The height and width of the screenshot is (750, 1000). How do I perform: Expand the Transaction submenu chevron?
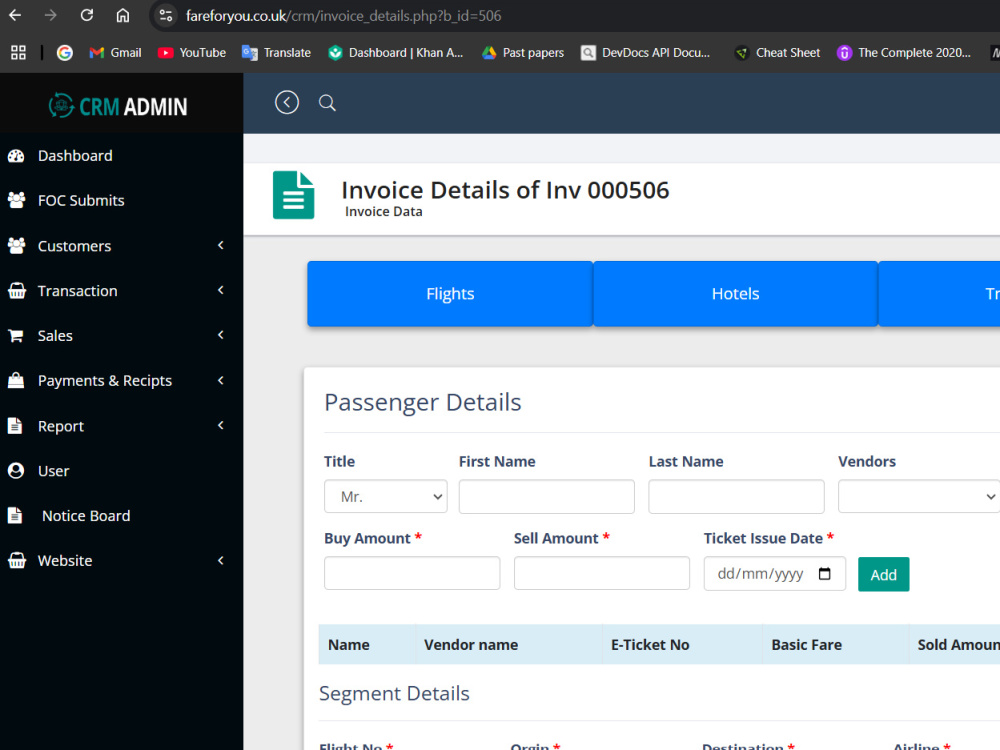click(221, 290)
